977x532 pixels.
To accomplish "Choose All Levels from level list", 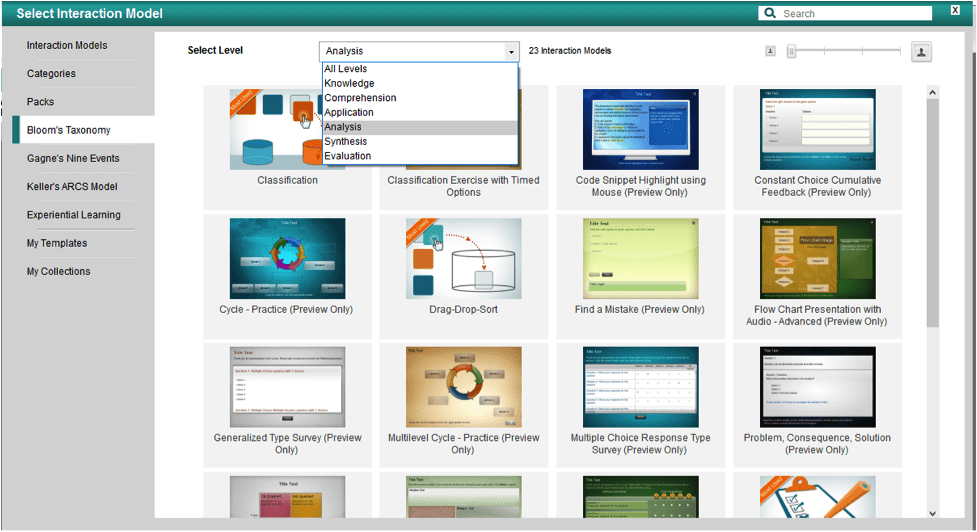I will click(420, 69).
